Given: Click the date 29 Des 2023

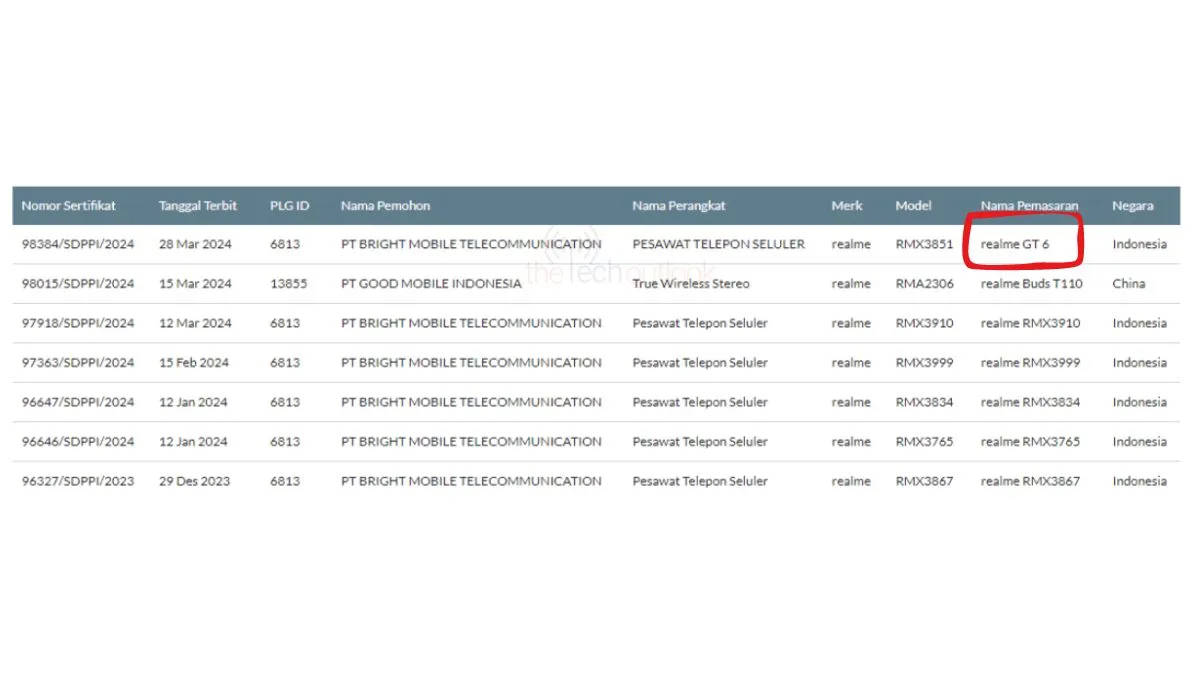Looking at the screenshot, I should click(194, 481).
